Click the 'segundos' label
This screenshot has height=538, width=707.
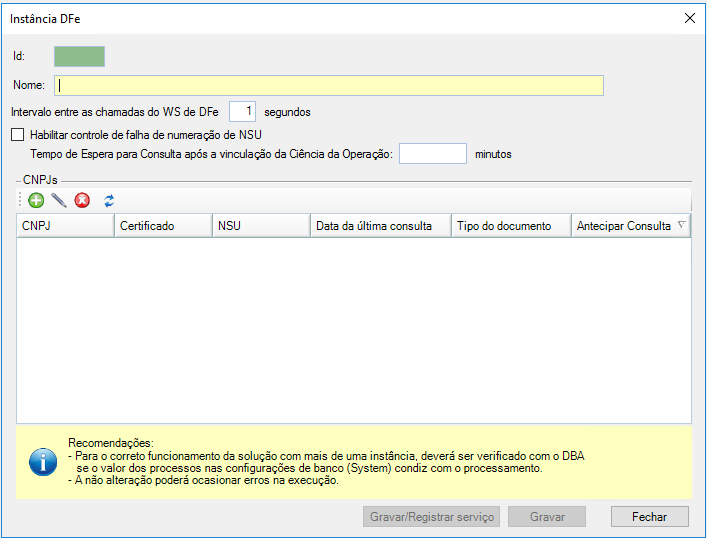[x=287, y=112]
